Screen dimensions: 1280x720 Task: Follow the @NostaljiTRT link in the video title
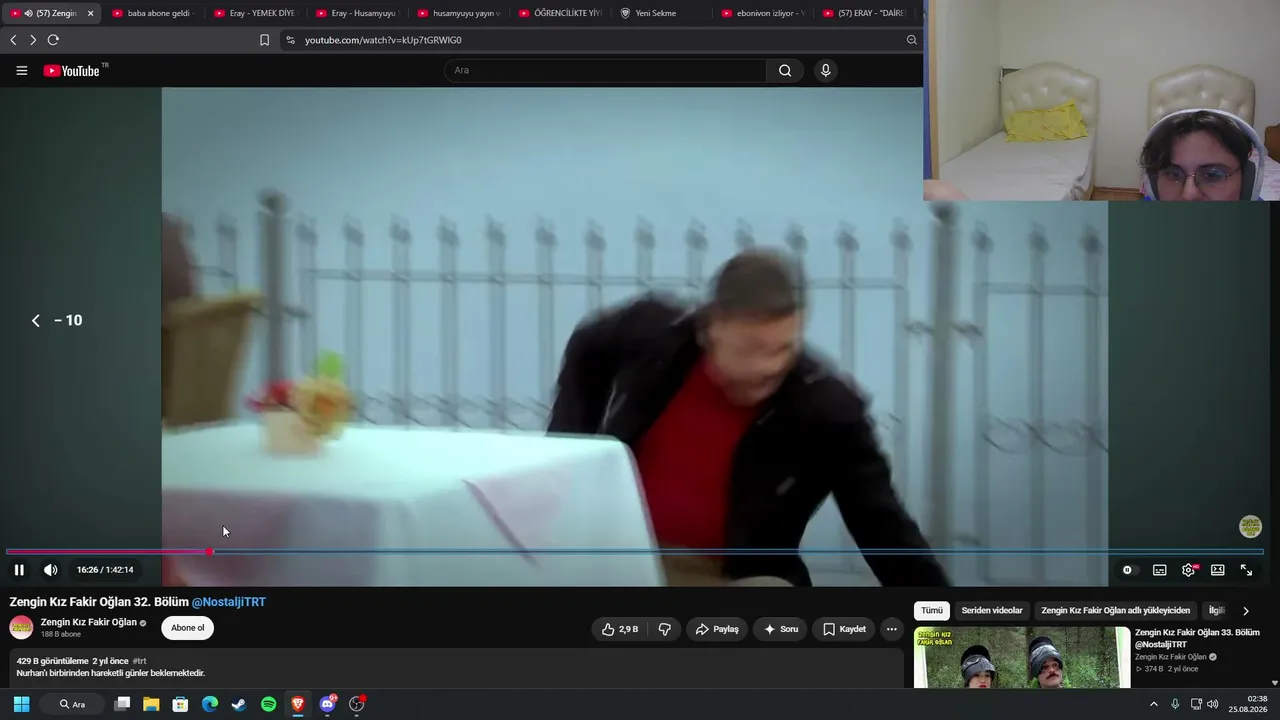tap(229, 602)
